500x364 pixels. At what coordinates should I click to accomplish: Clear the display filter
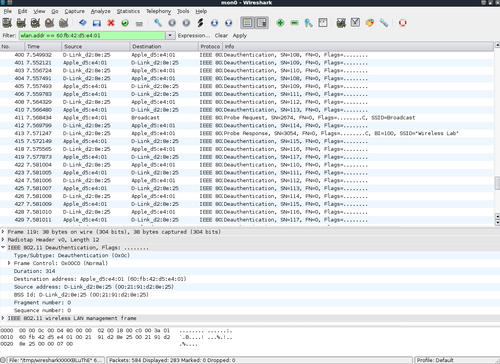221,35
